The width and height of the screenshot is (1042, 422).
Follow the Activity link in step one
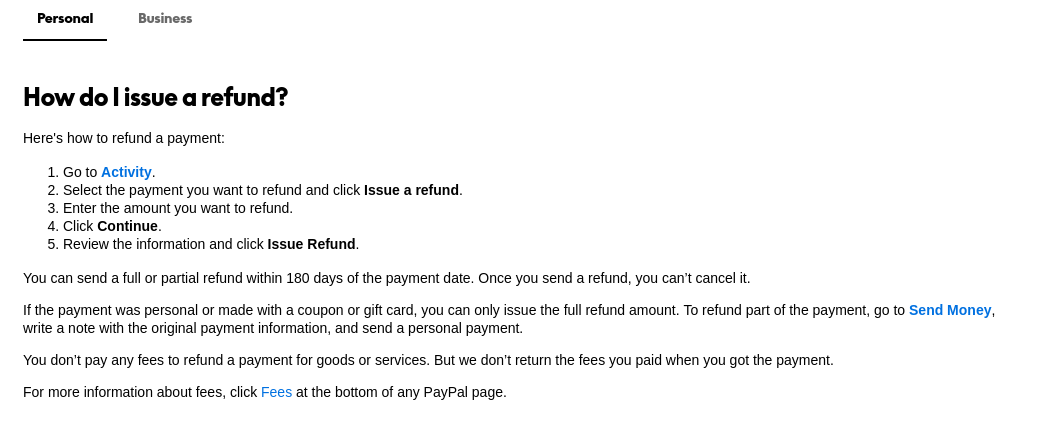(x=126, y=172)
